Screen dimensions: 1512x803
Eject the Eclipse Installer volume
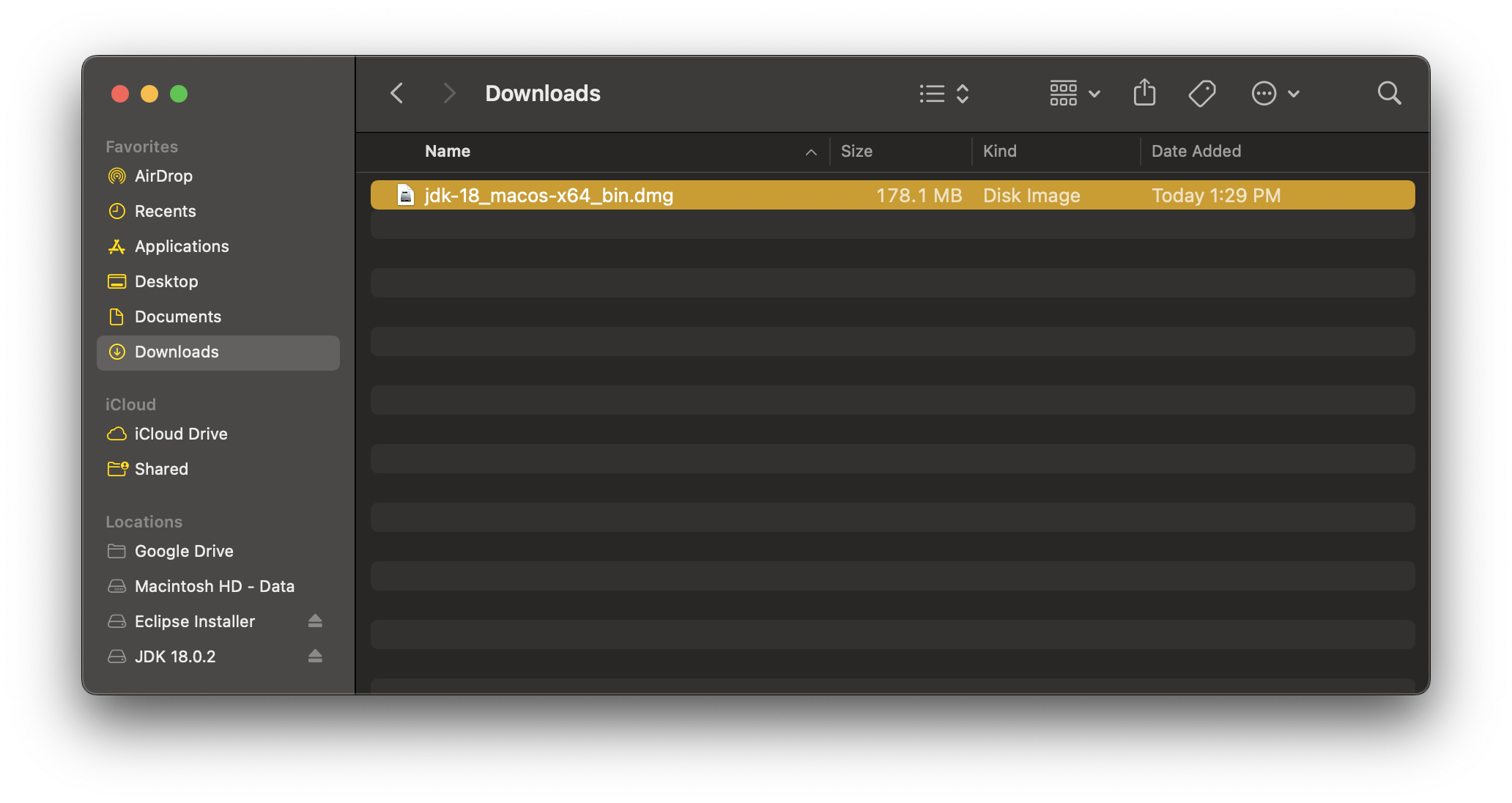coord(315,621)
